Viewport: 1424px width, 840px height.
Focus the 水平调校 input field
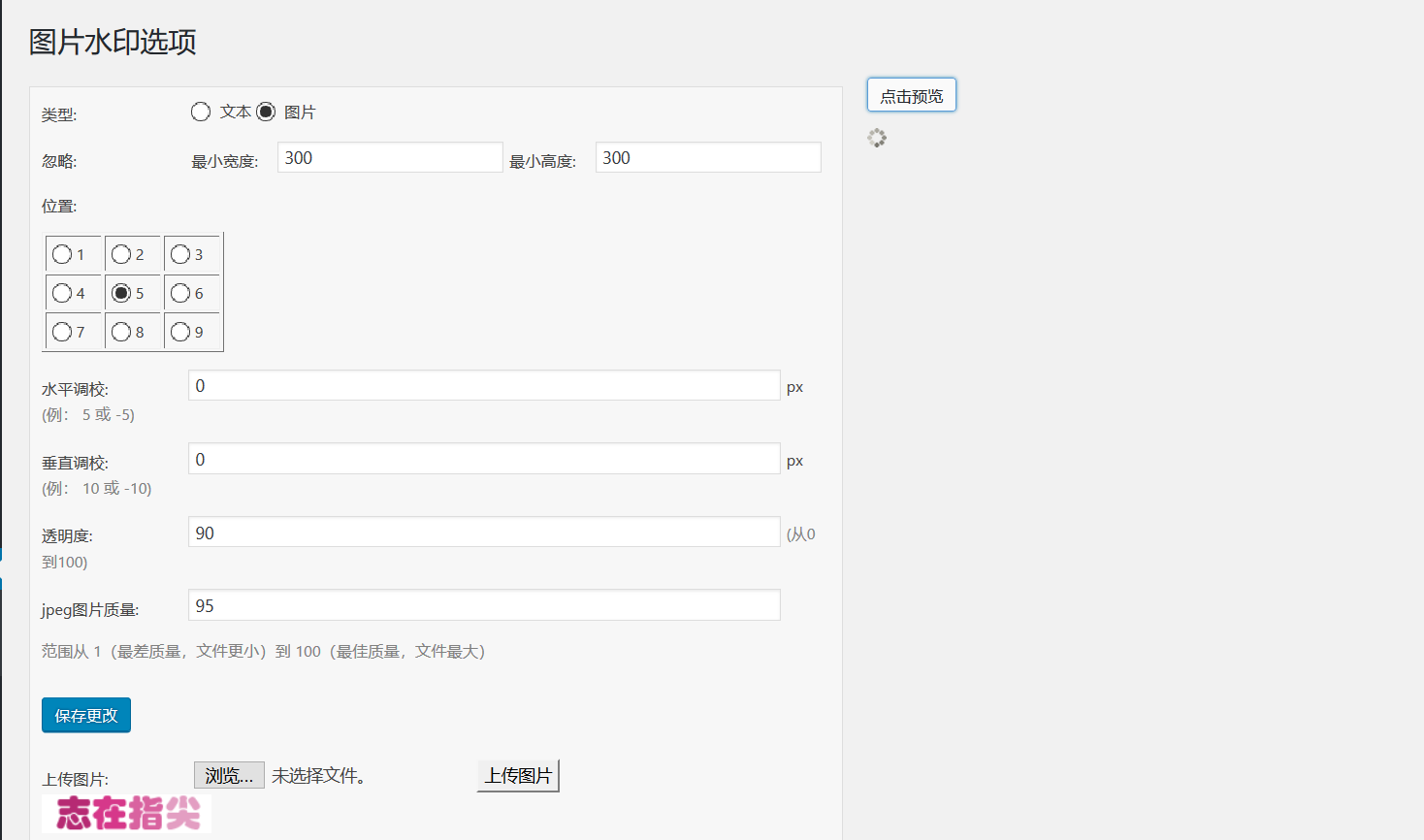coord(484,385)
